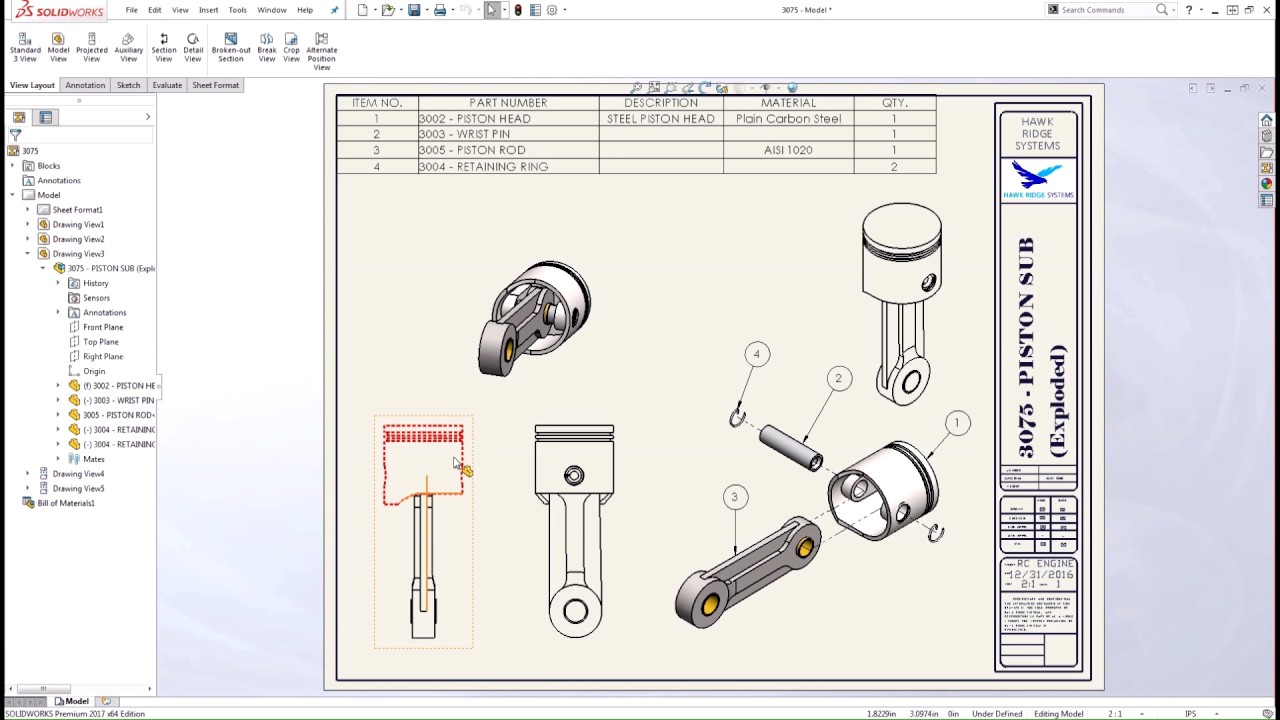
Task: Click the Standard 3 View button
Action: coord(24,43)
